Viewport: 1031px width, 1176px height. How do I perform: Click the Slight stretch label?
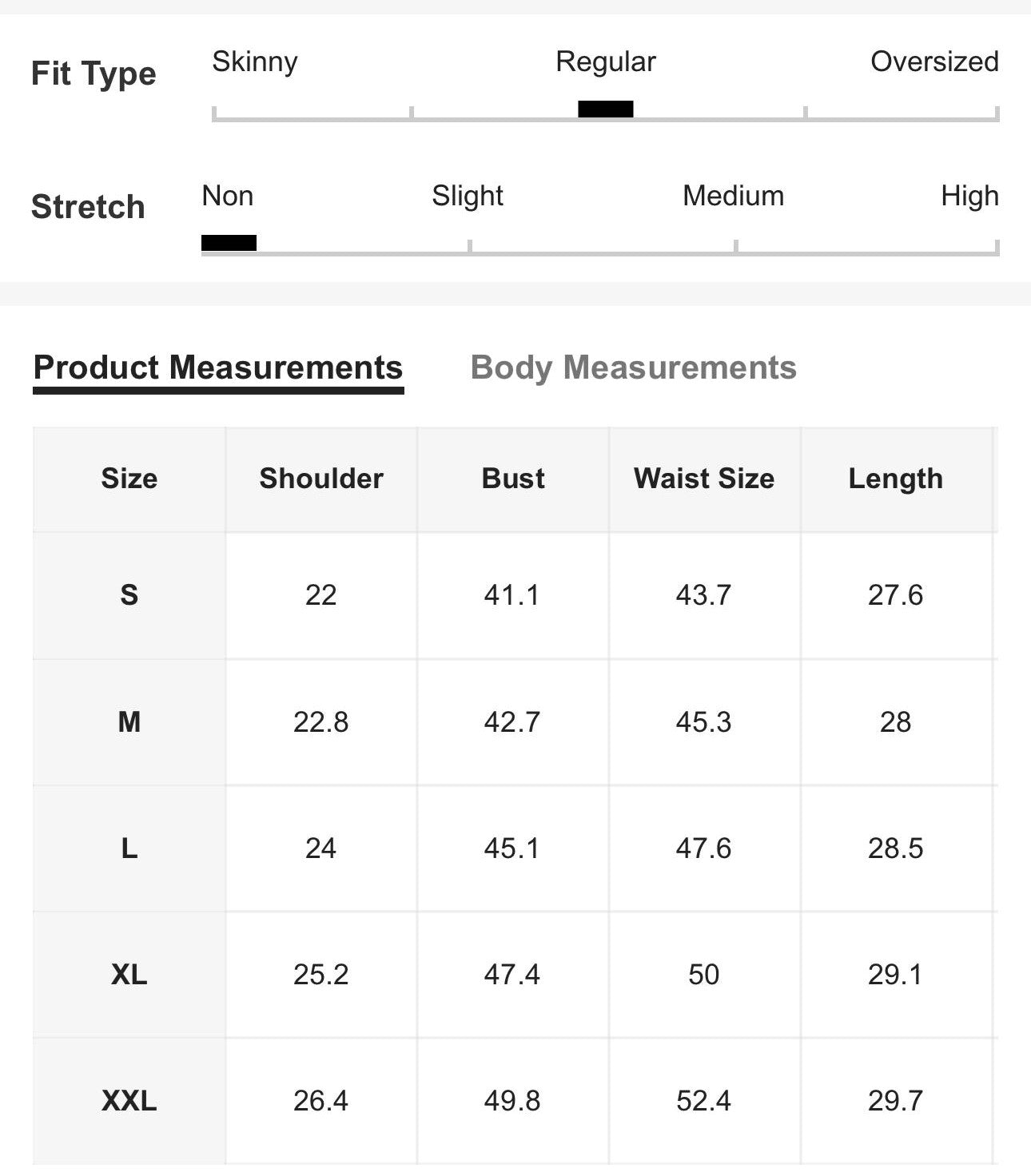pyautogui.click(x=468, y=197)
